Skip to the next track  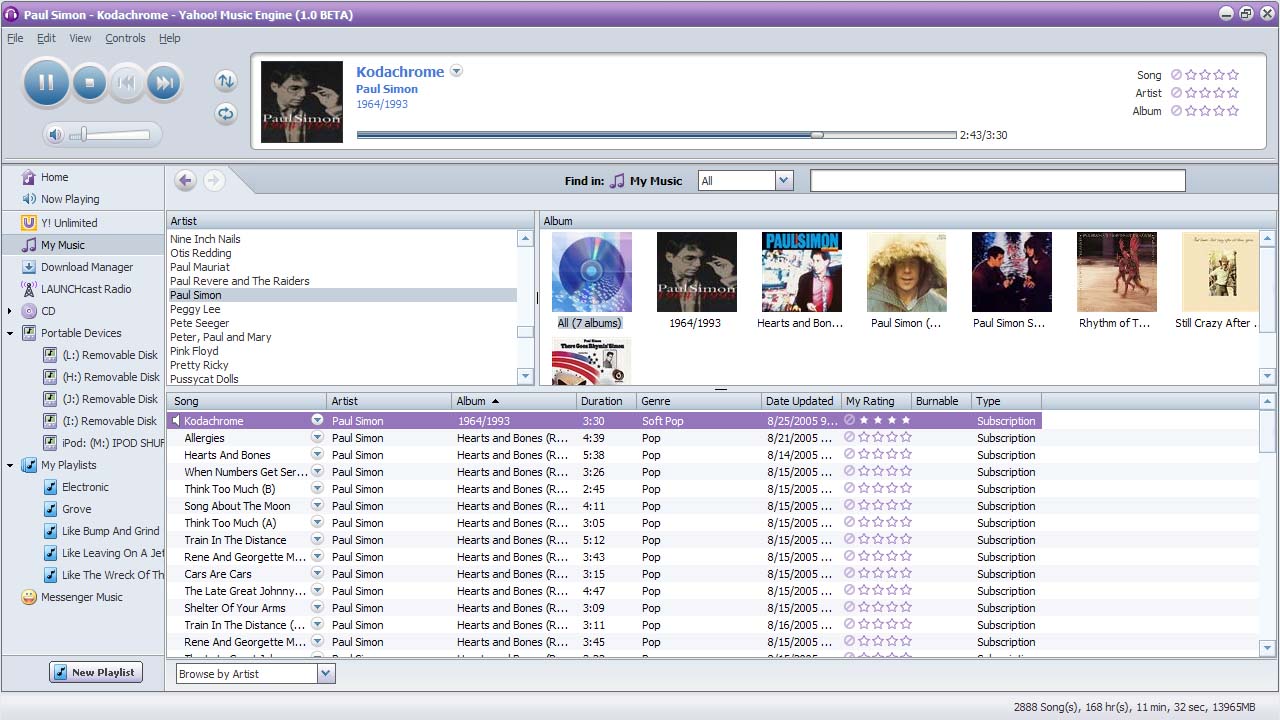(165, 83)
